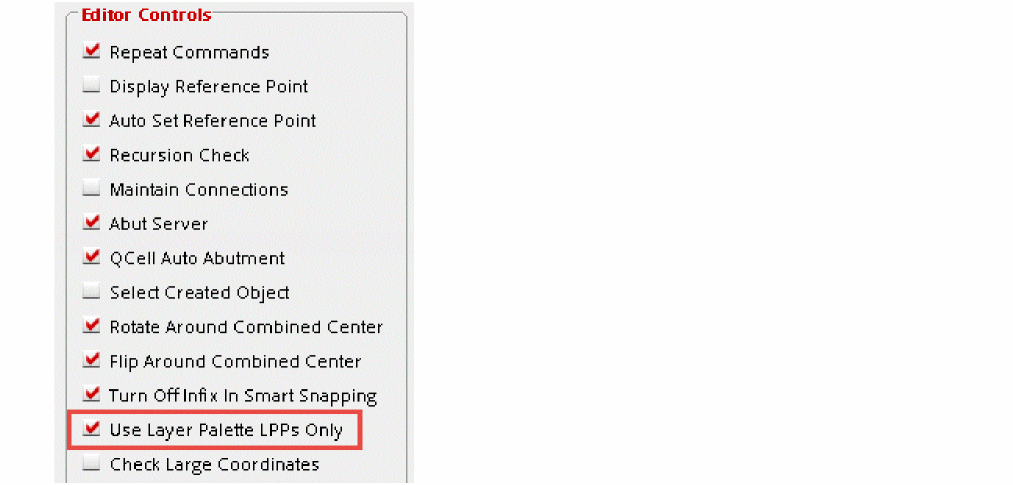Click the 'QCell Auto Abutment' label text

(197, 258)
